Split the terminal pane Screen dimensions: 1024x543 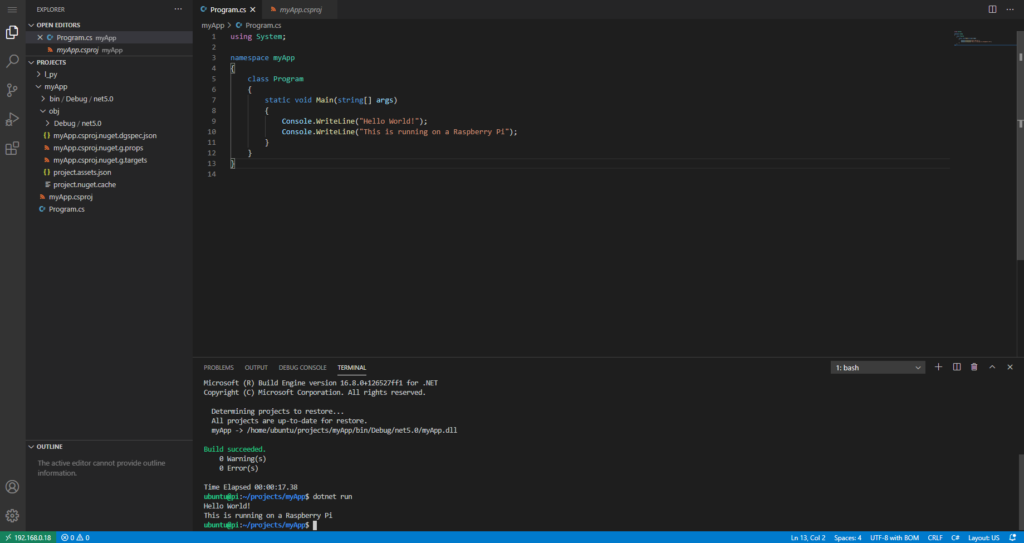point(956,367)
